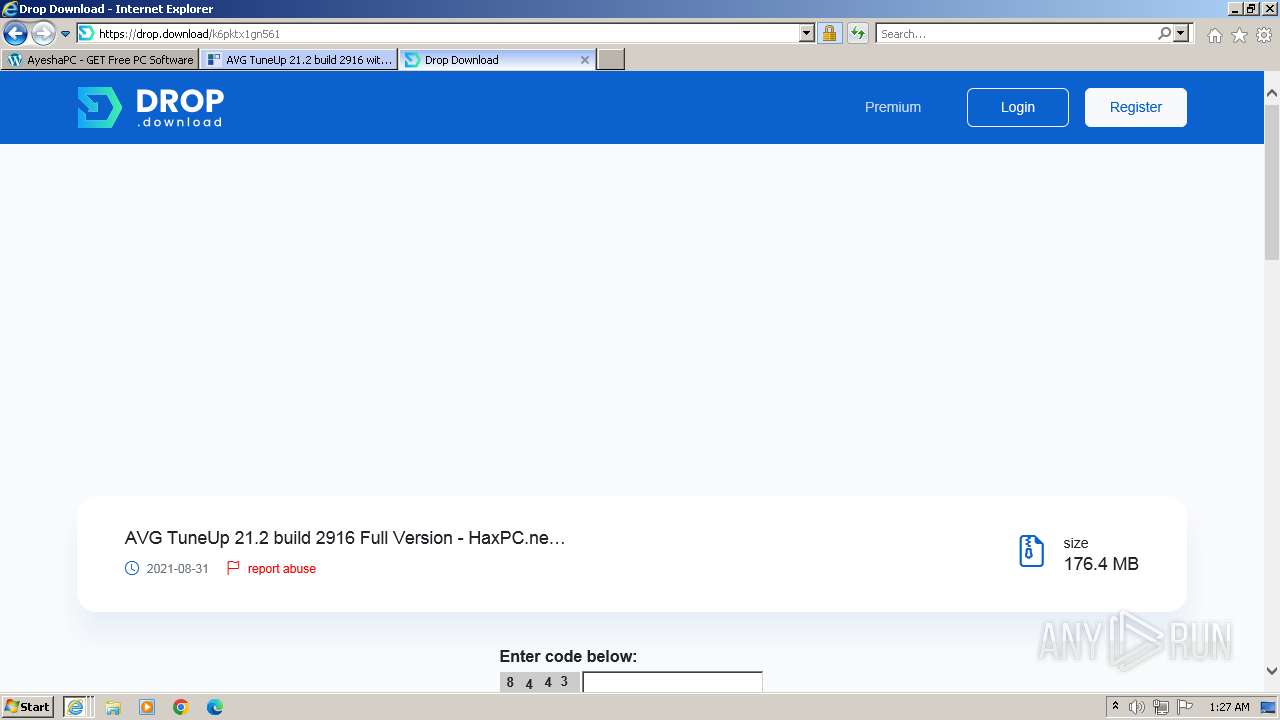The height and width of the screenshot is (720, 1280).
Task: Click the 1:27 AM system clock
Action: [x=1229, y=707]
